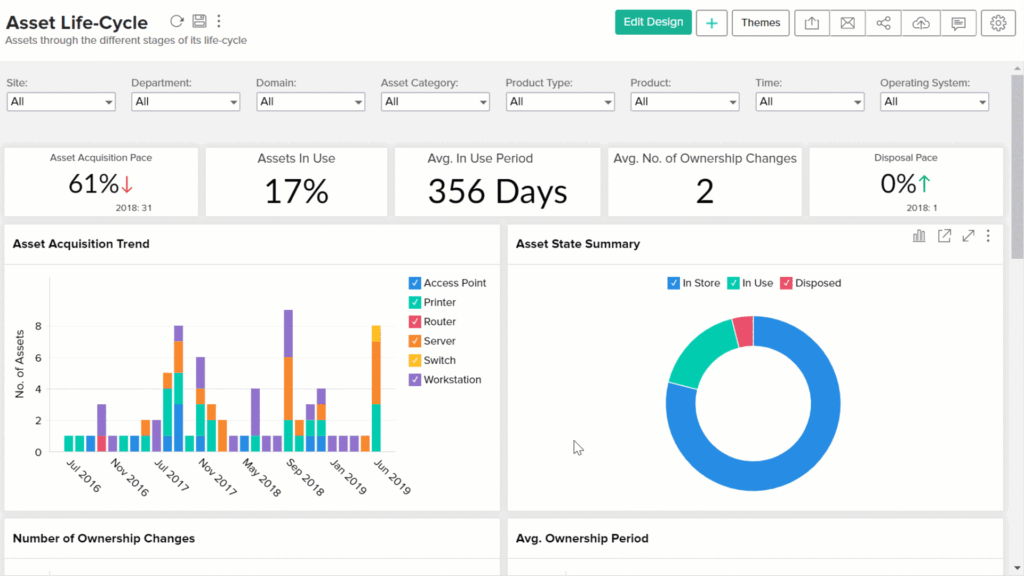The width and height of the screenshot is (1024, 576).
Task: Open the Operating System filter dropdown
Action: 933,101
